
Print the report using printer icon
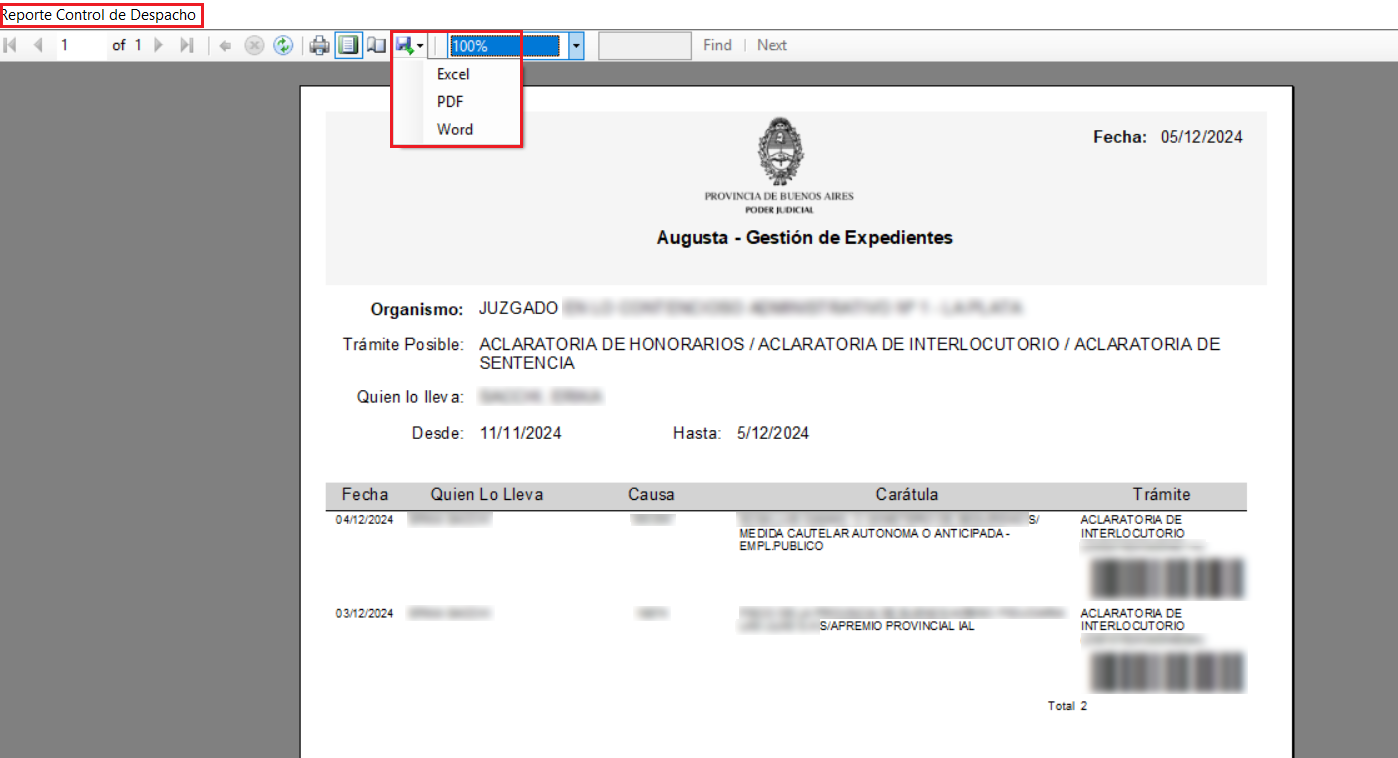point(319,45)
